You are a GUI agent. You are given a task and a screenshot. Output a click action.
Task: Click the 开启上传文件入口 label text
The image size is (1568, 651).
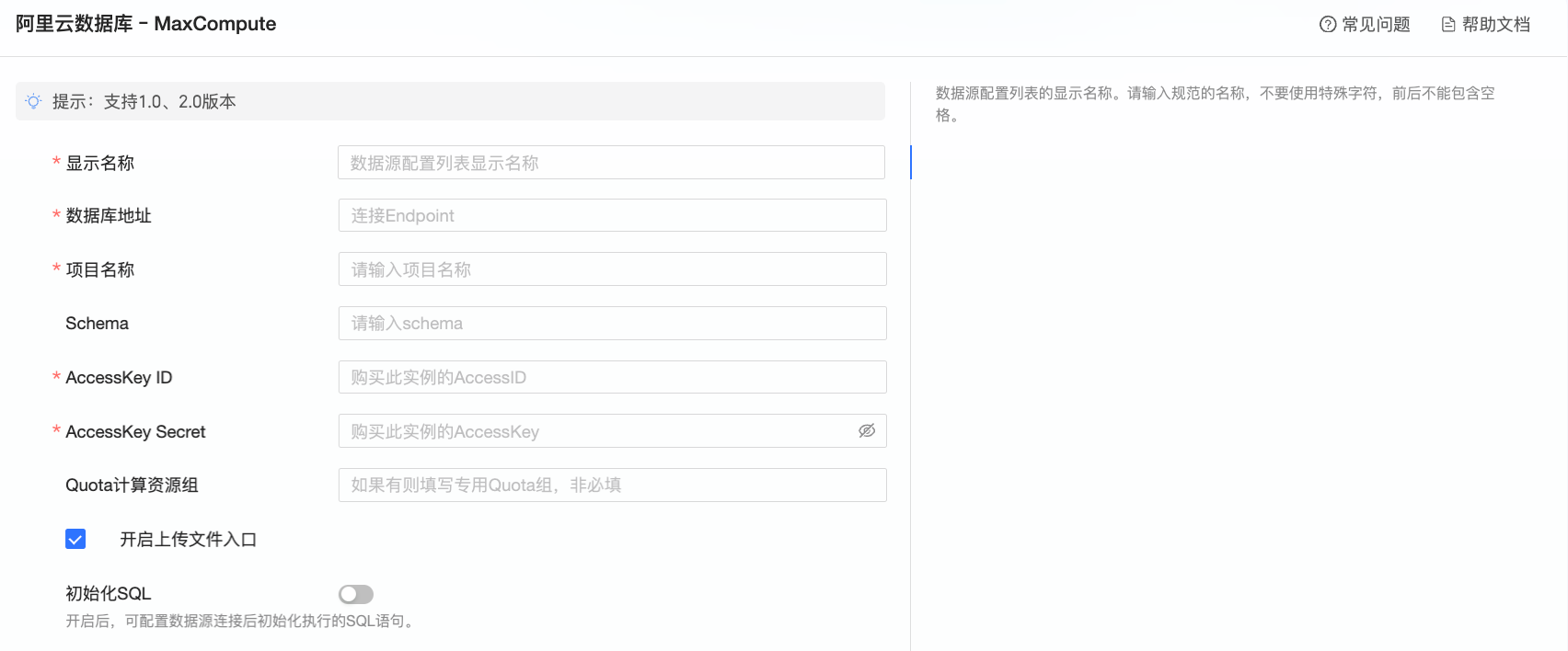188,540
